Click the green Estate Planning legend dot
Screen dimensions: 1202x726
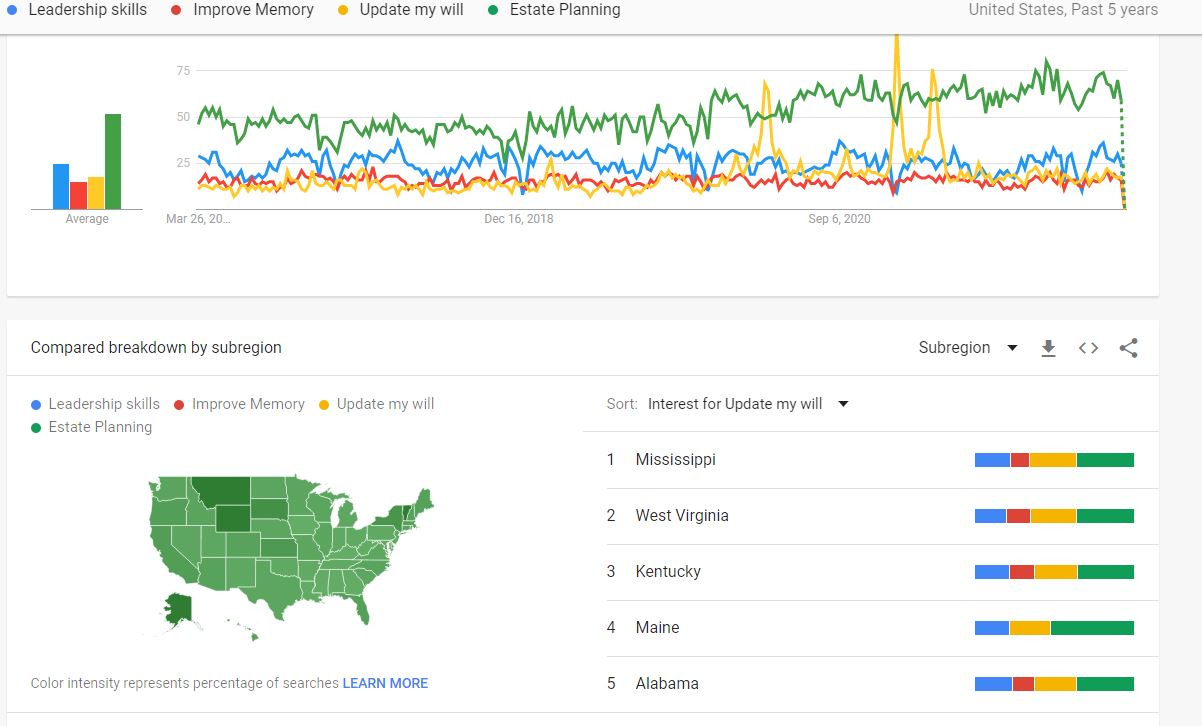click(36, 428)
